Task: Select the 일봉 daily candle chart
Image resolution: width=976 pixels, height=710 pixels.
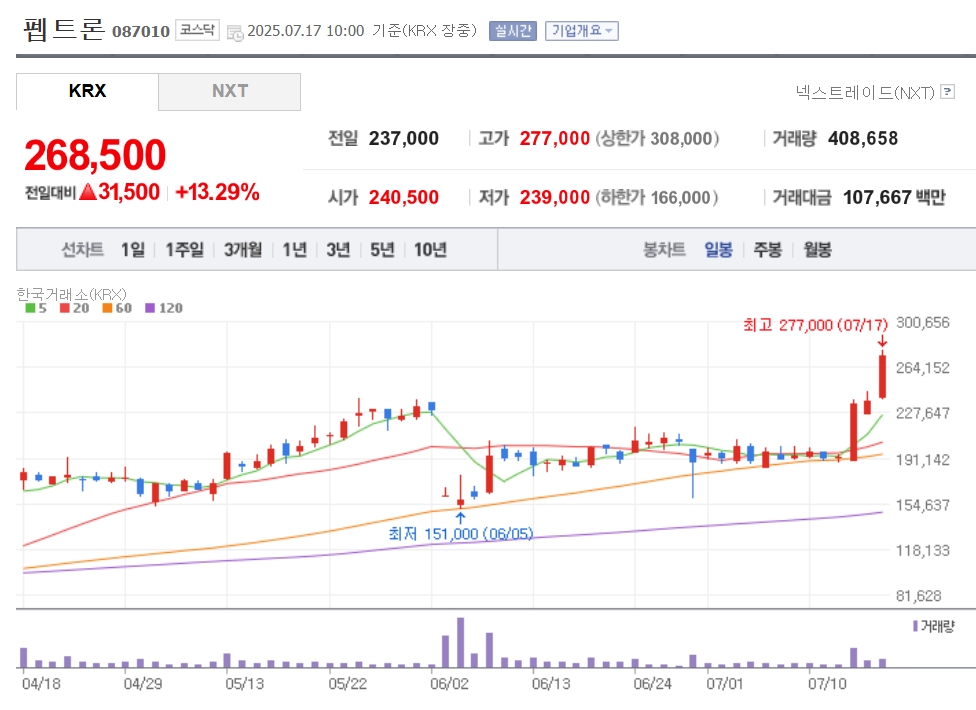Action: 718,250
